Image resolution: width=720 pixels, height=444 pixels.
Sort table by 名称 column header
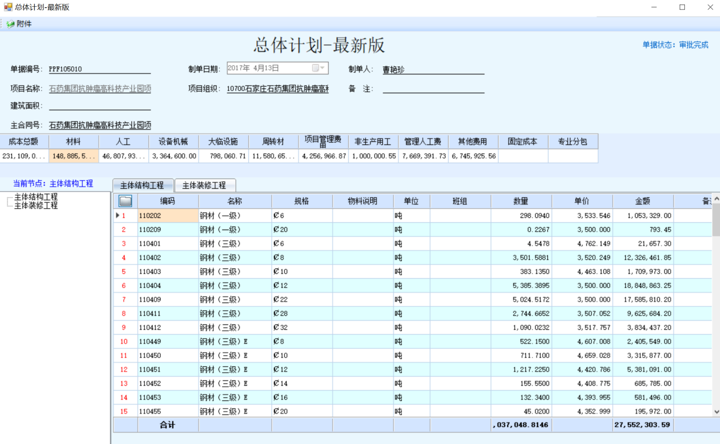[235, 201]
